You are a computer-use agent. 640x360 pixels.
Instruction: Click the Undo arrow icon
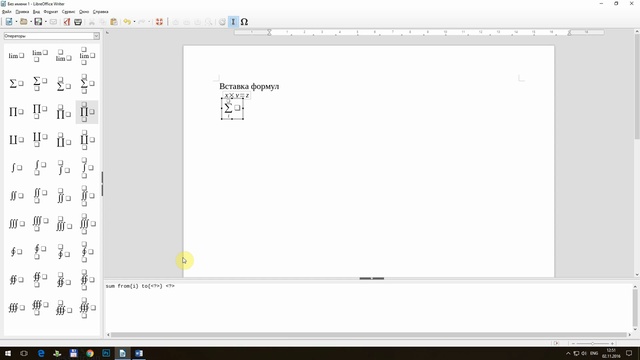point(127,22)
